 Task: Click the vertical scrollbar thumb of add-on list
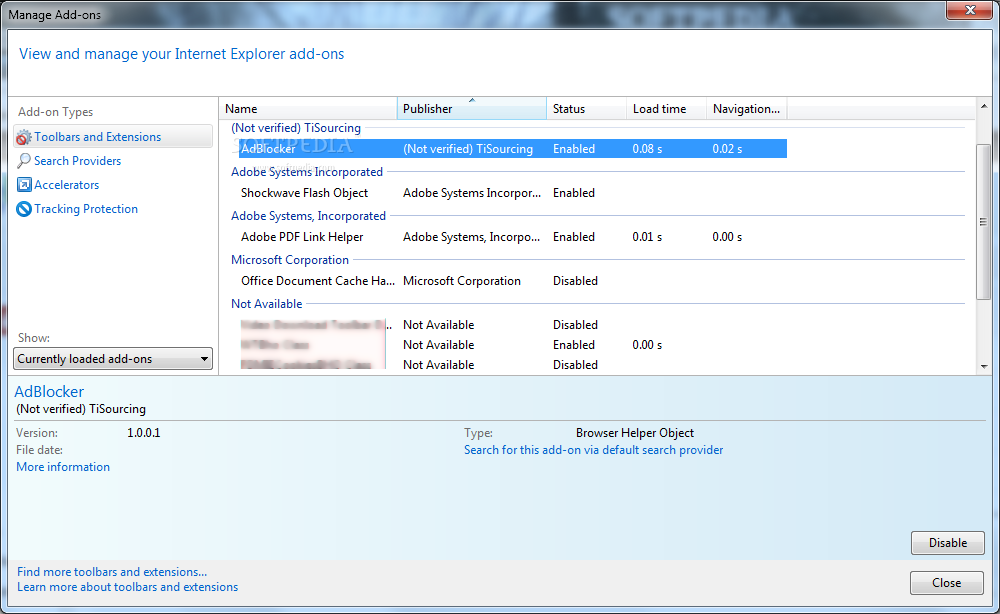click(x=983, y=222)
